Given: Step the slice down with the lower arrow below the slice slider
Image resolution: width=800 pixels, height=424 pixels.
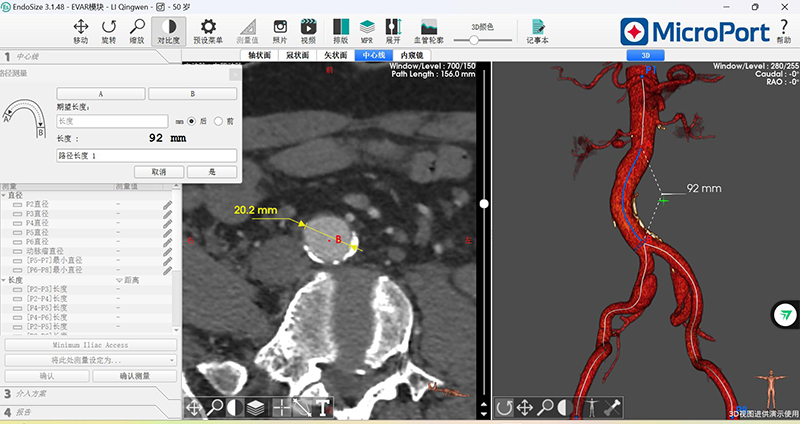Looking at the screenshot, I should (484, 413).
